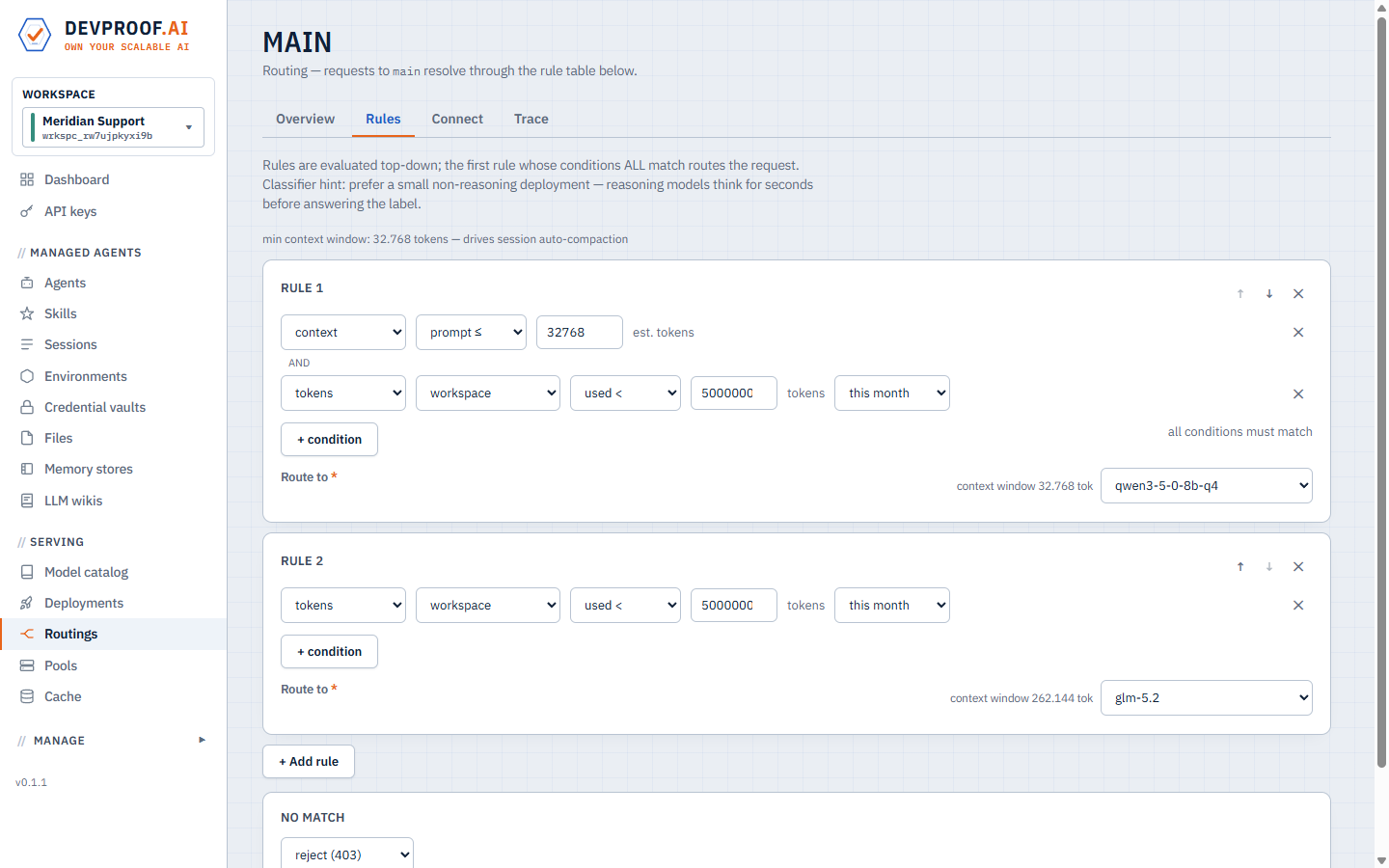Delete Rule 2 with X icon
This screenshot has height=868, width=1389.
(1298, 567)
